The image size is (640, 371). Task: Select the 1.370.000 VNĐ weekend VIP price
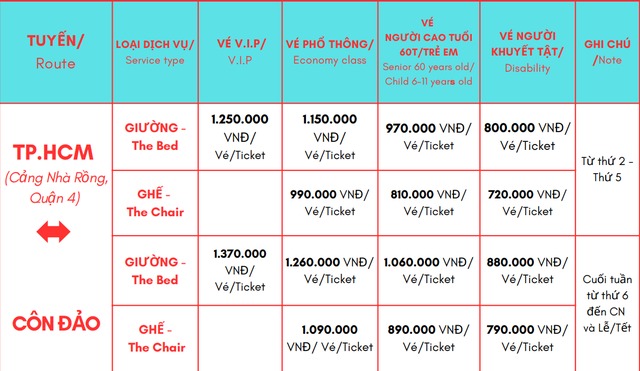tap(240, 270)
